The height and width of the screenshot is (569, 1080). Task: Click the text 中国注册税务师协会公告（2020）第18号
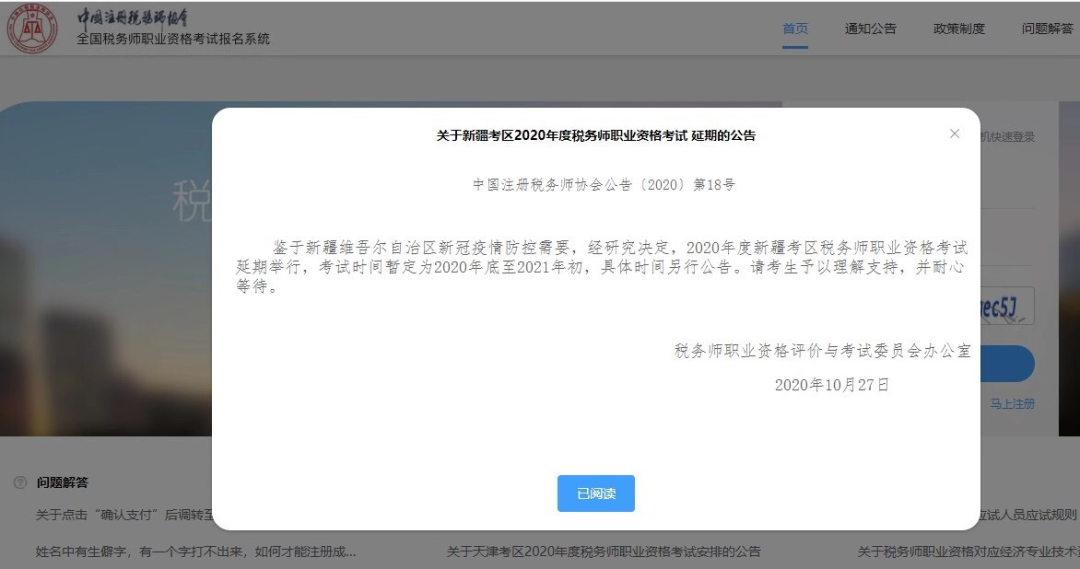tap(604, 185)
